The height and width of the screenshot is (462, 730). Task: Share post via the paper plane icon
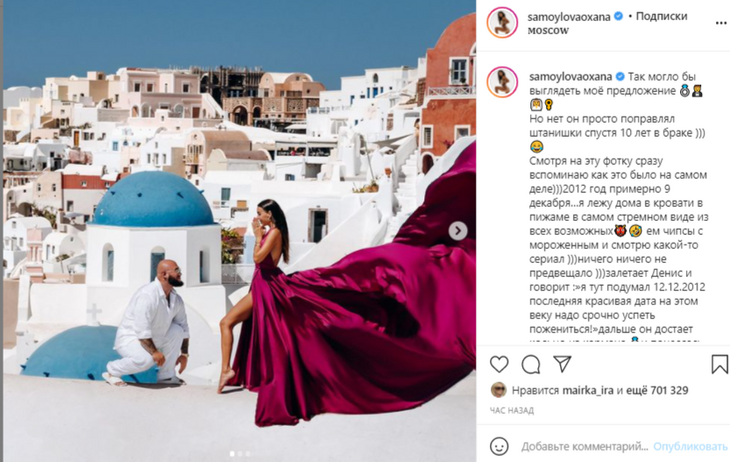click(562, 364)
